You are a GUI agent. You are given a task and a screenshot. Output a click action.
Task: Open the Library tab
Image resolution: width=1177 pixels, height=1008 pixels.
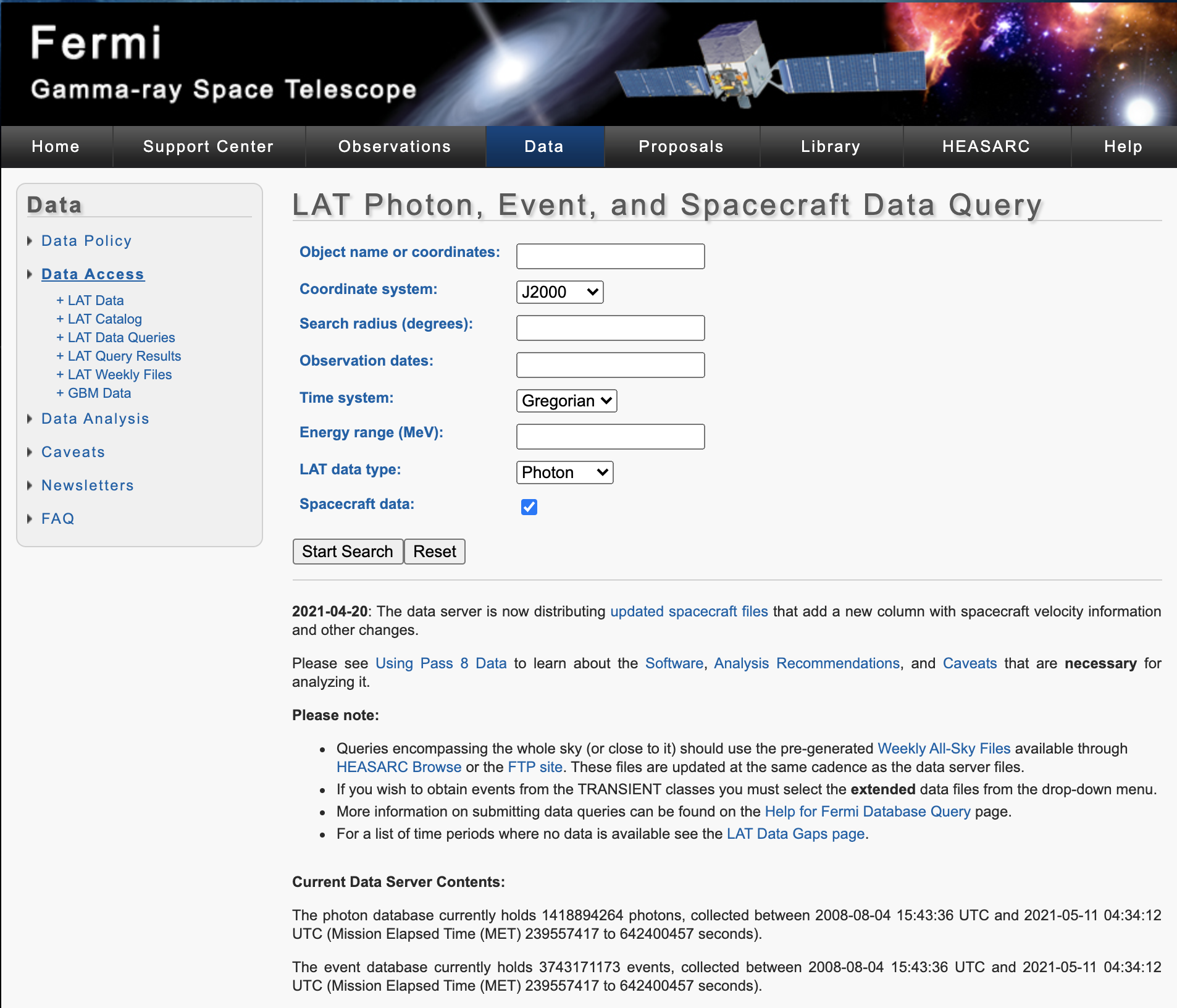tap(831, 146)
